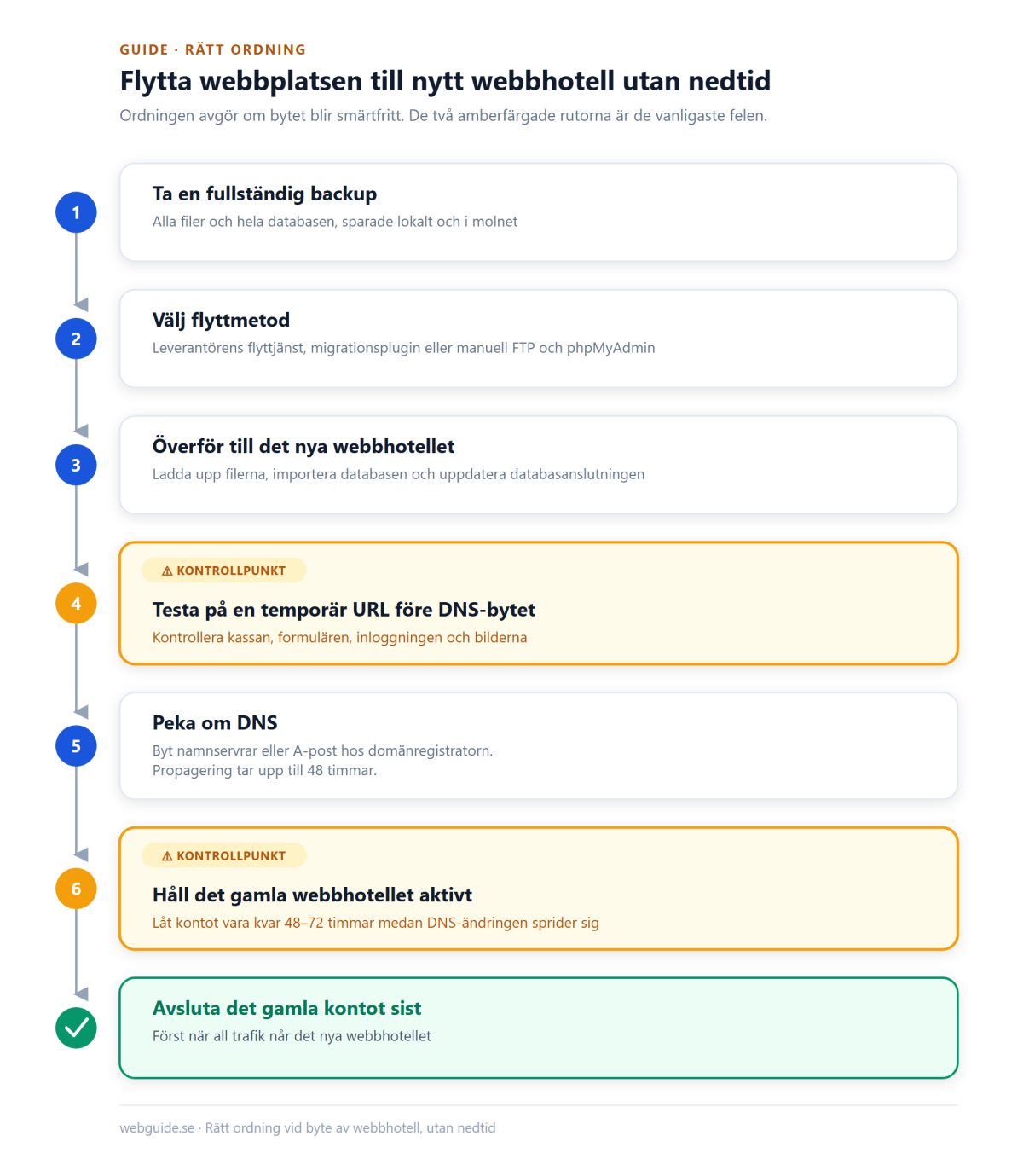Click the GUIDE · RÄTT ORDNING label

(213, 49)
